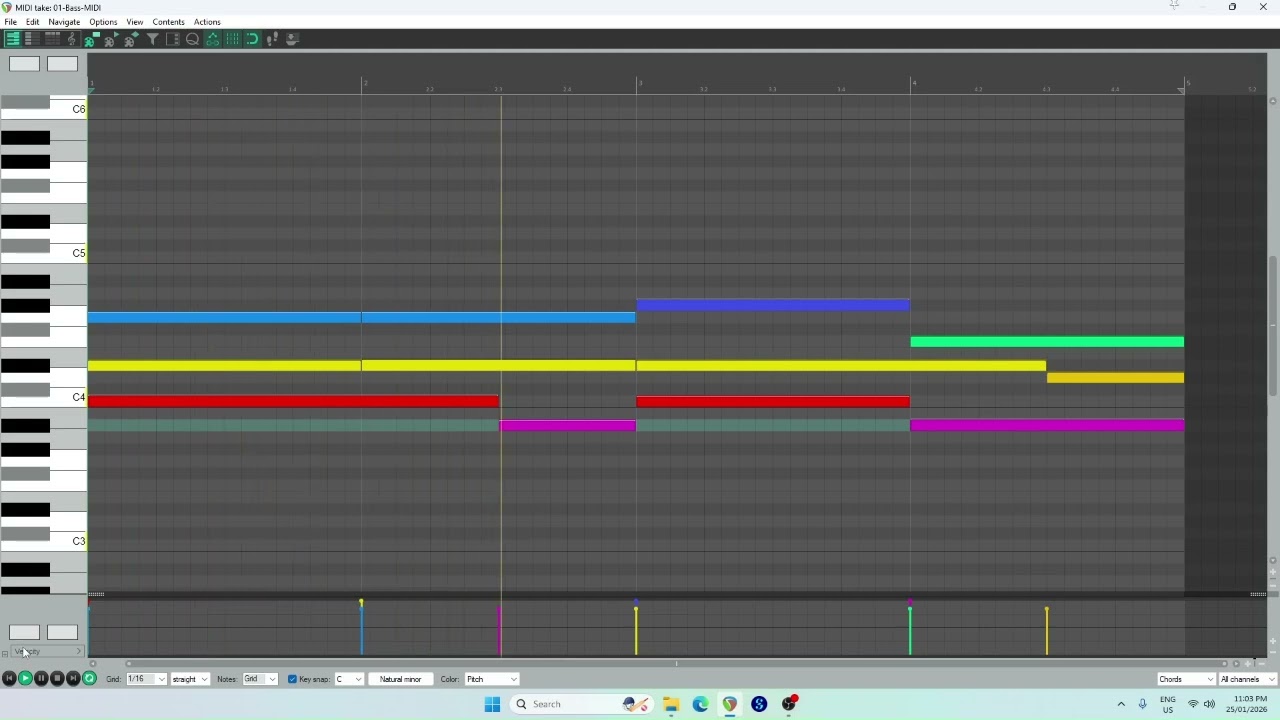Image resolution: width=1280 pixels, height=720 pixels.
Task: Switch to musical notation view
Action: [x=71, y=39]
